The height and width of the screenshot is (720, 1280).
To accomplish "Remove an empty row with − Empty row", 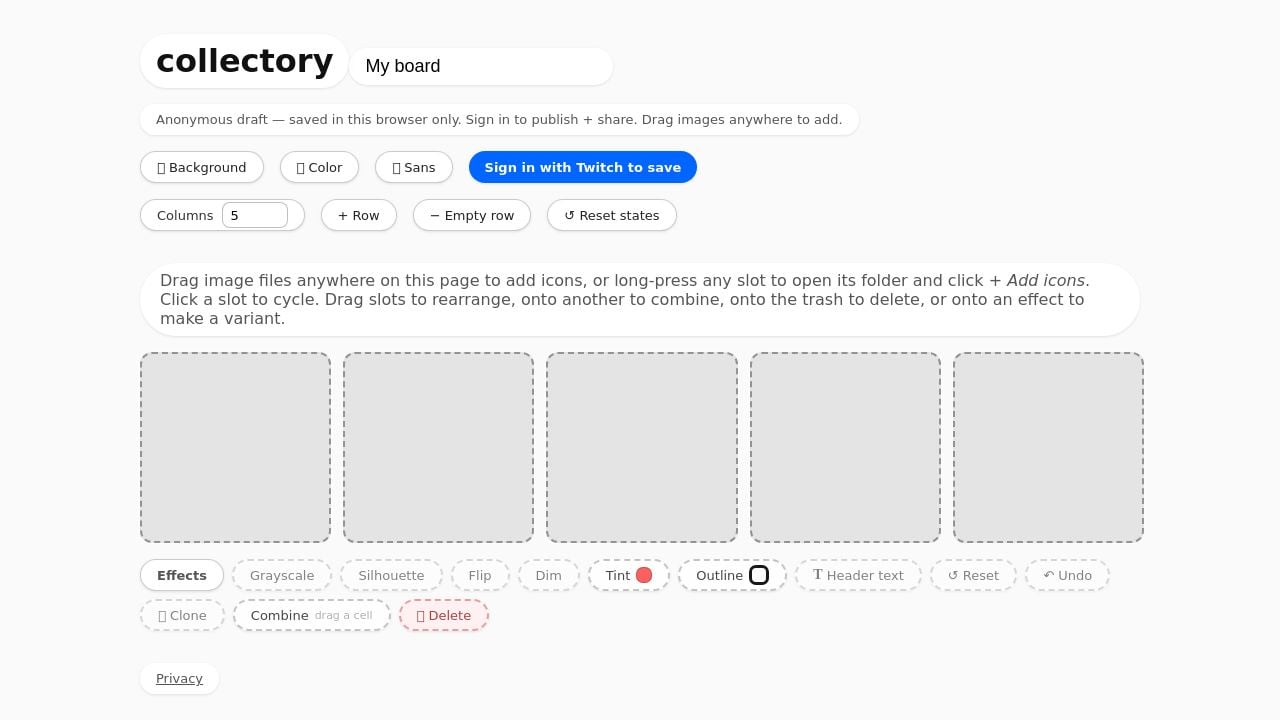I will click(x=472, y=215).
